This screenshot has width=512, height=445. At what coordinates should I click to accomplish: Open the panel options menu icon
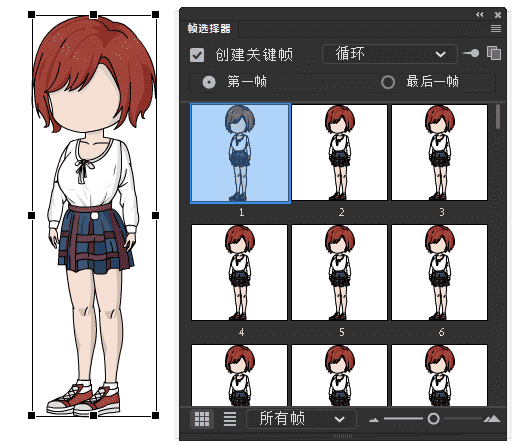click(496, 29)
